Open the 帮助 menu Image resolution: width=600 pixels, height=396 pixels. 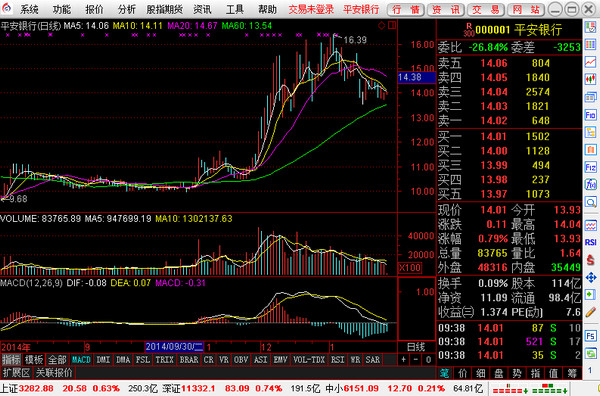pyautogui.click(x=267, y=9)
